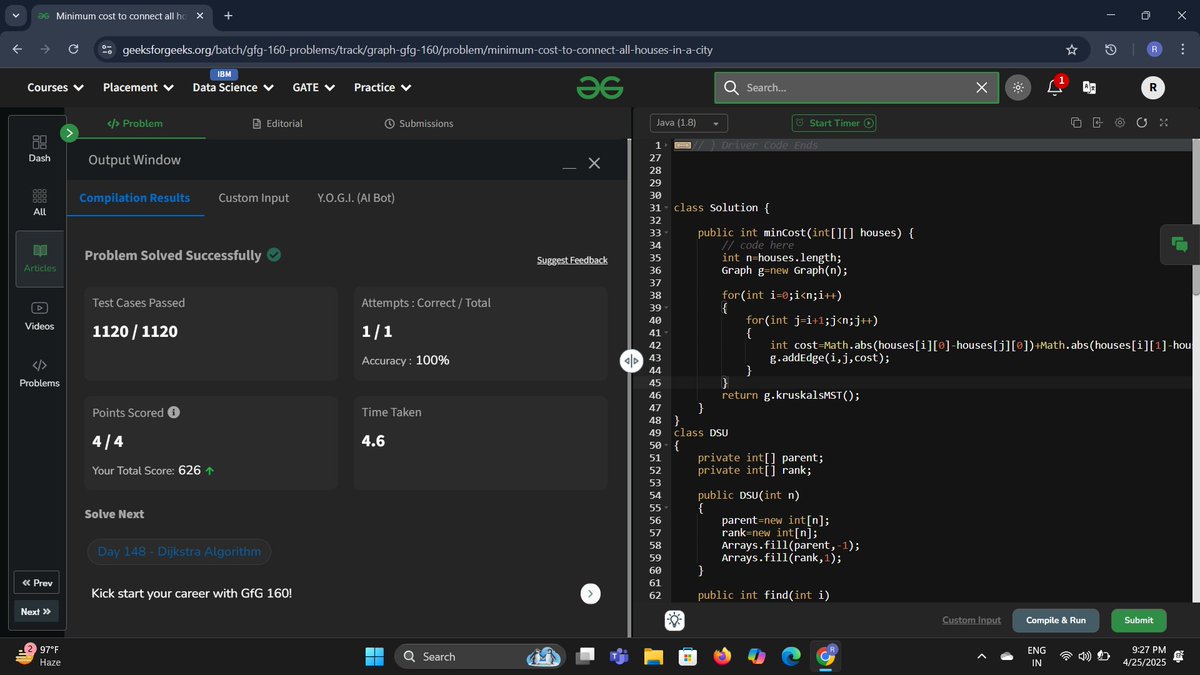Expand the Courses dropdown menu
This screenshot has height=675, width=1200.
(55, 88)
